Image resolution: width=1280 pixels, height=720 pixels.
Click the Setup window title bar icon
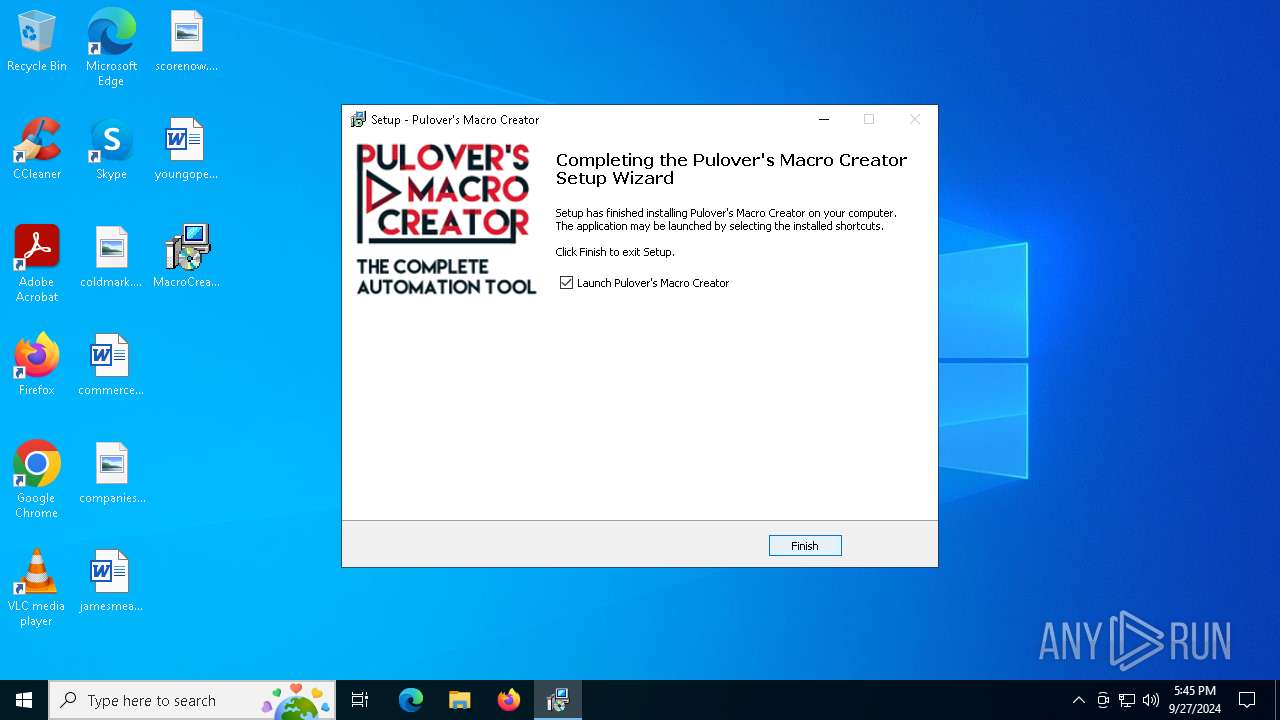point(358,120)
